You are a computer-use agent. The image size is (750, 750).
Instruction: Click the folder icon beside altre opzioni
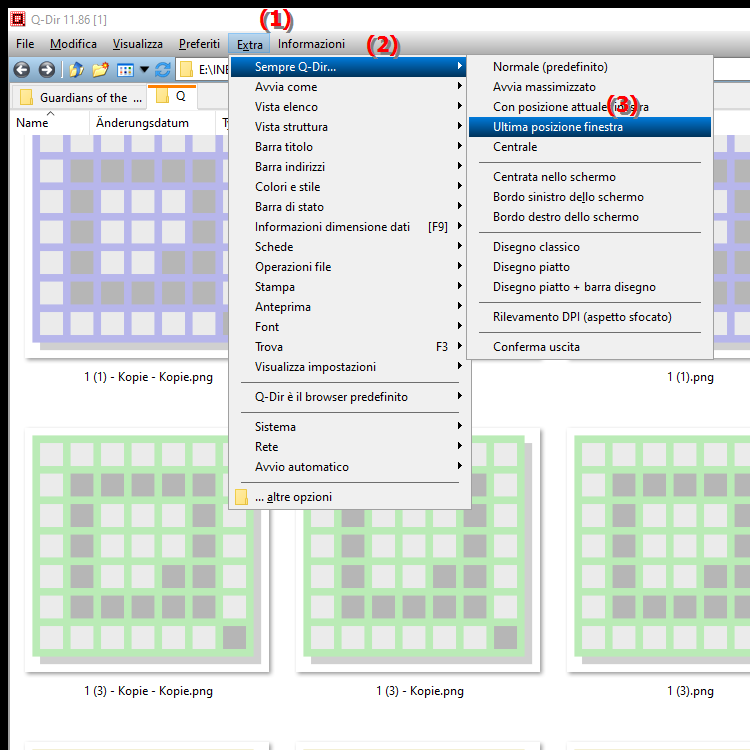(x=242, y=497)
